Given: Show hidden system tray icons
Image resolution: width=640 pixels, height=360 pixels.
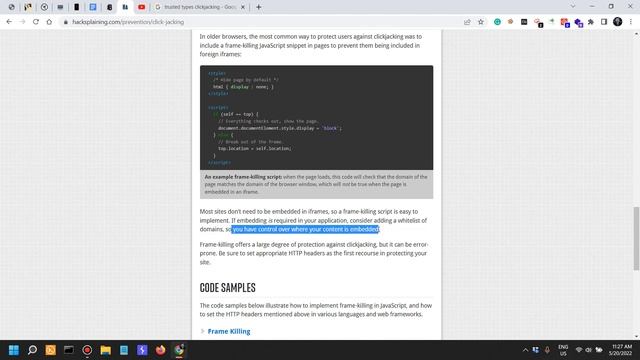Looking at the screenshot, I should click(525, 350).
